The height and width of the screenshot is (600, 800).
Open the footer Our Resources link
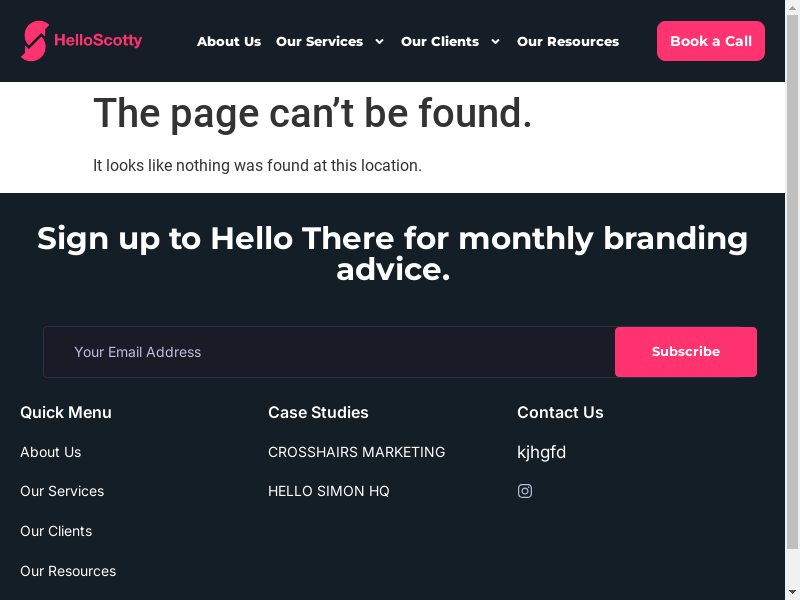68,571
